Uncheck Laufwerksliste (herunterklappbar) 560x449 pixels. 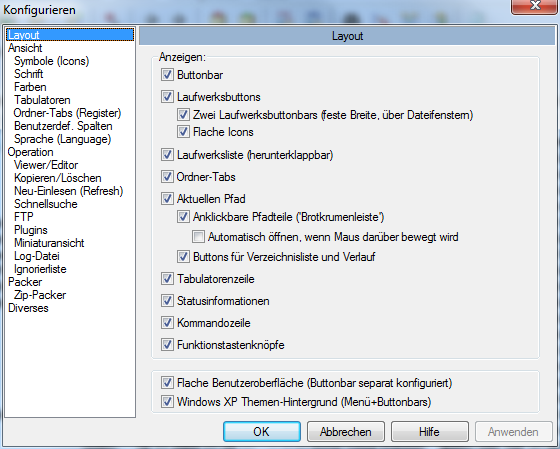click(x=167, y=155)
